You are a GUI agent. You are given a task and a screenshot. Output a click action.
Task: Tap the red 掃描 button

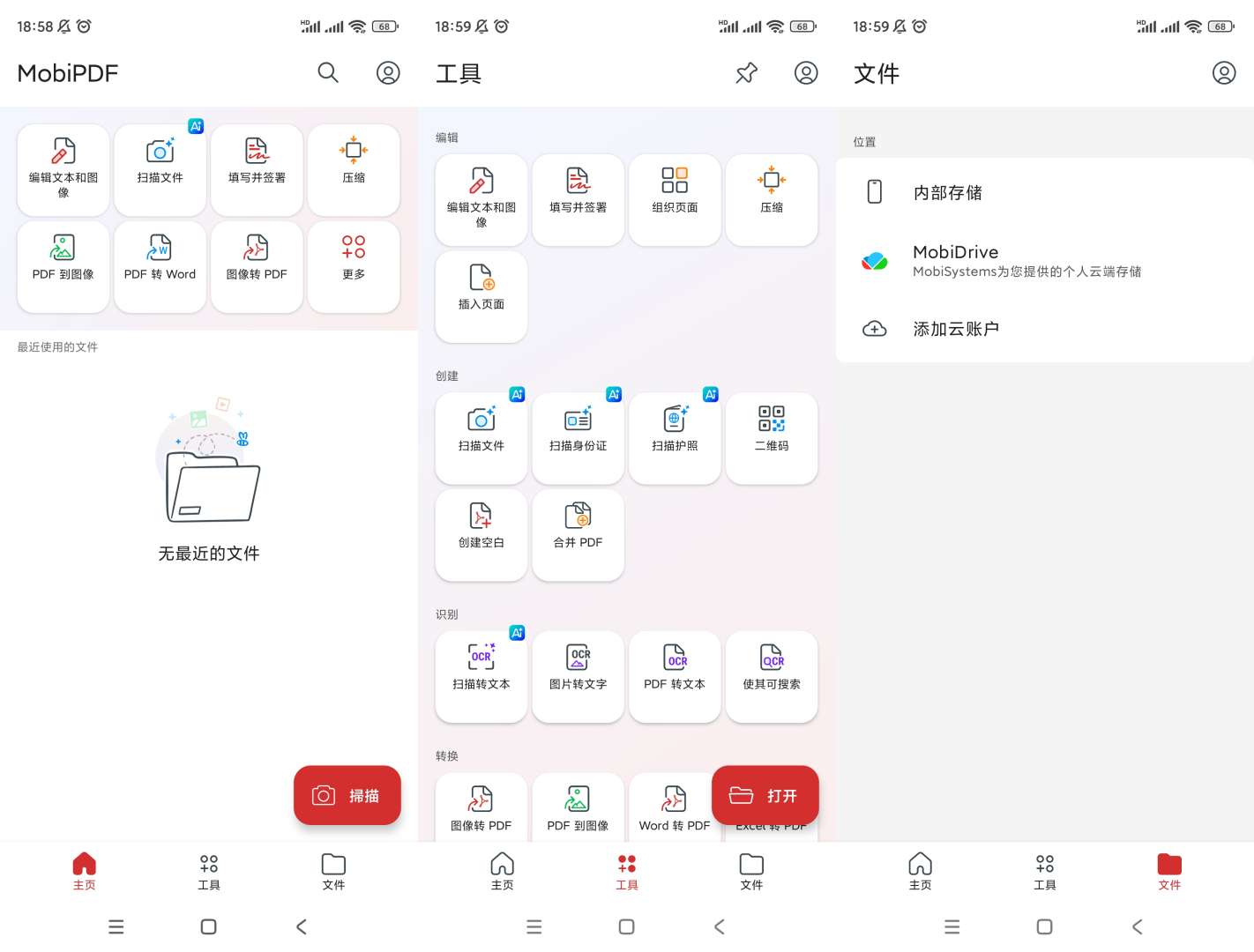tap(347, 795)
